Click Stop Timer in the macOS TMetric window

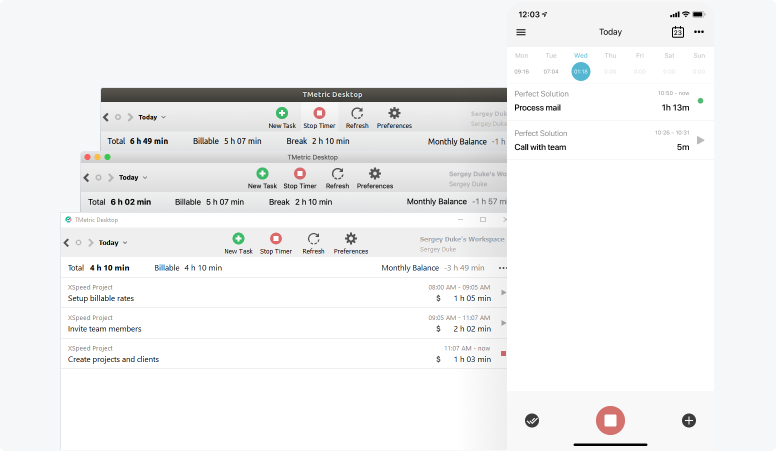point(299,178)
